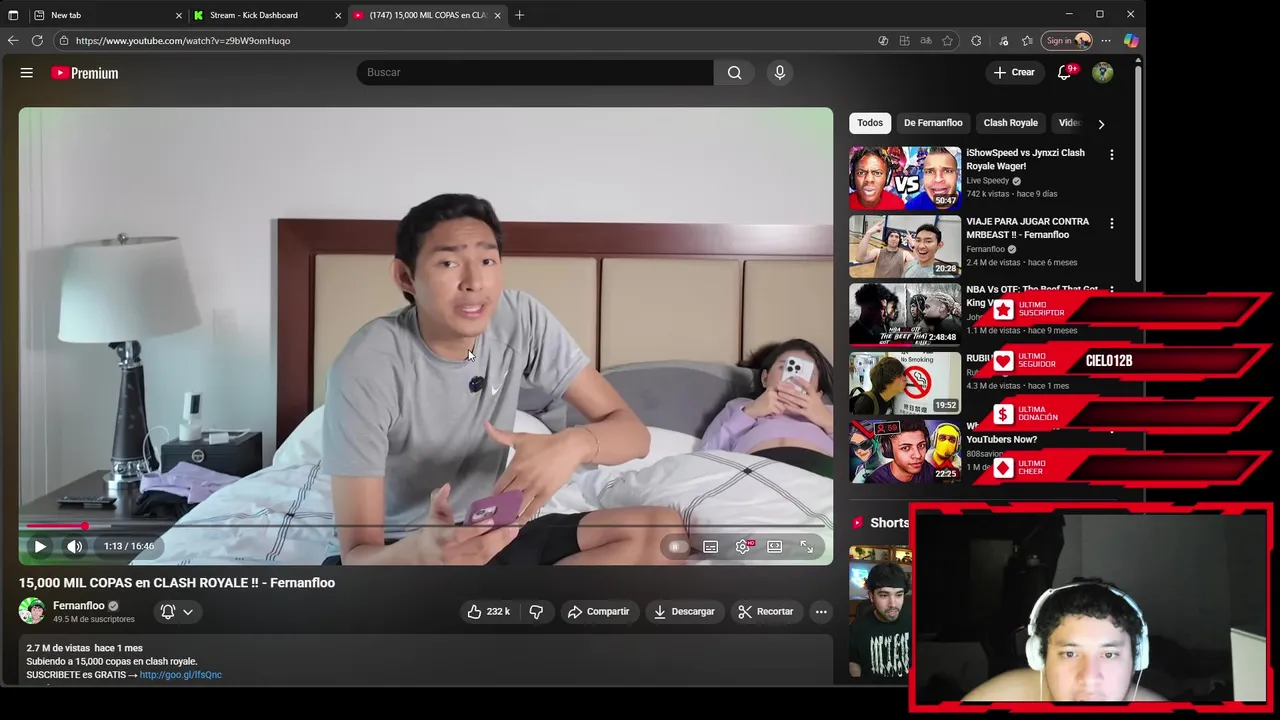
Task: Click the search magnifier button
Action: pos(735,72)
